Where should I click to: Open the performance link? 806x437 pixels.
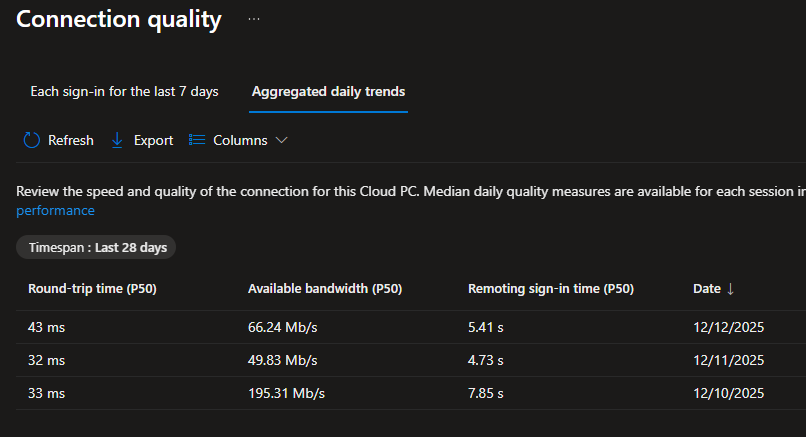(55, 211)
